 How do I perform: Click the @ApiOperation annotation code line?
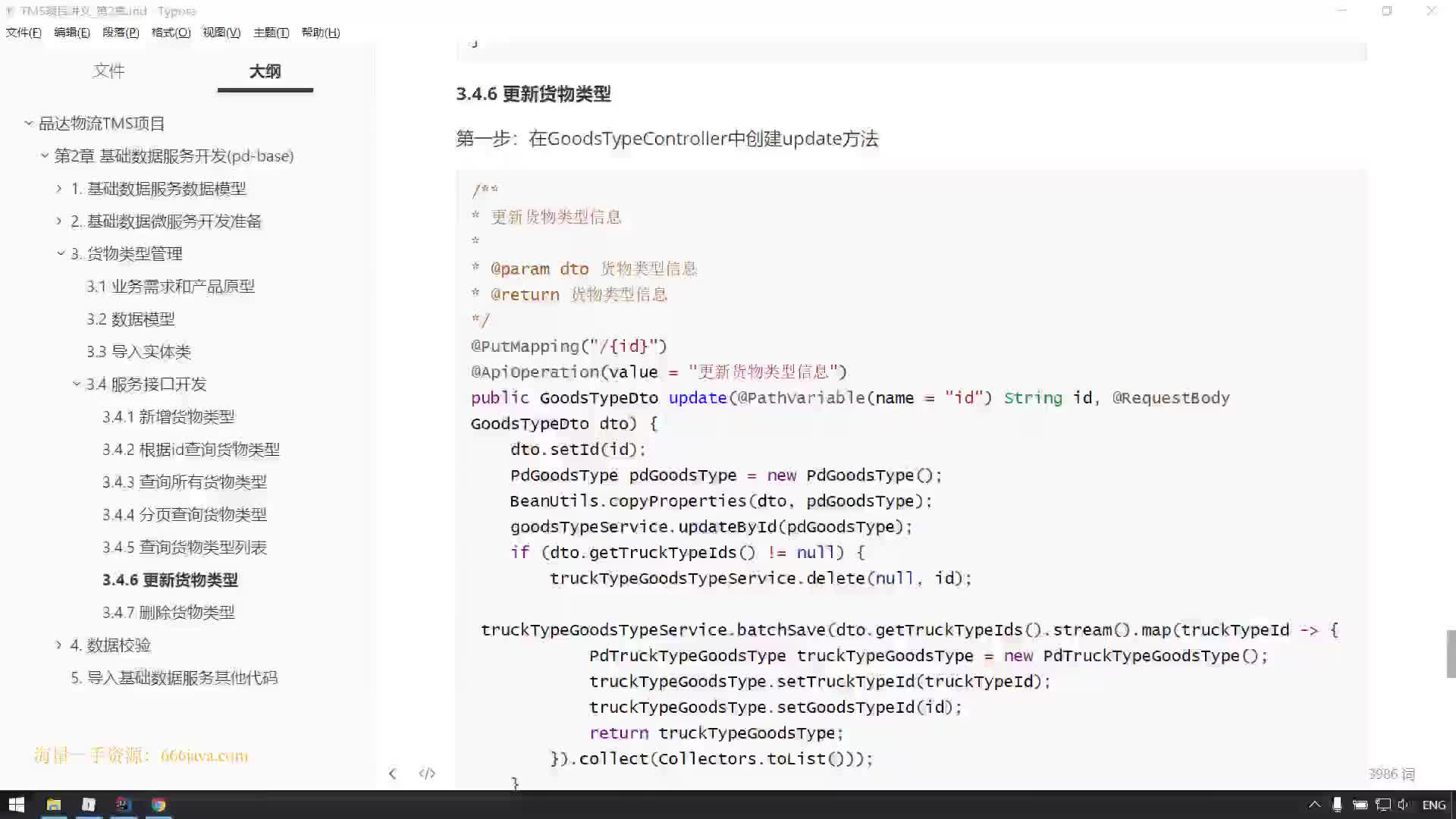pos(658,372)
